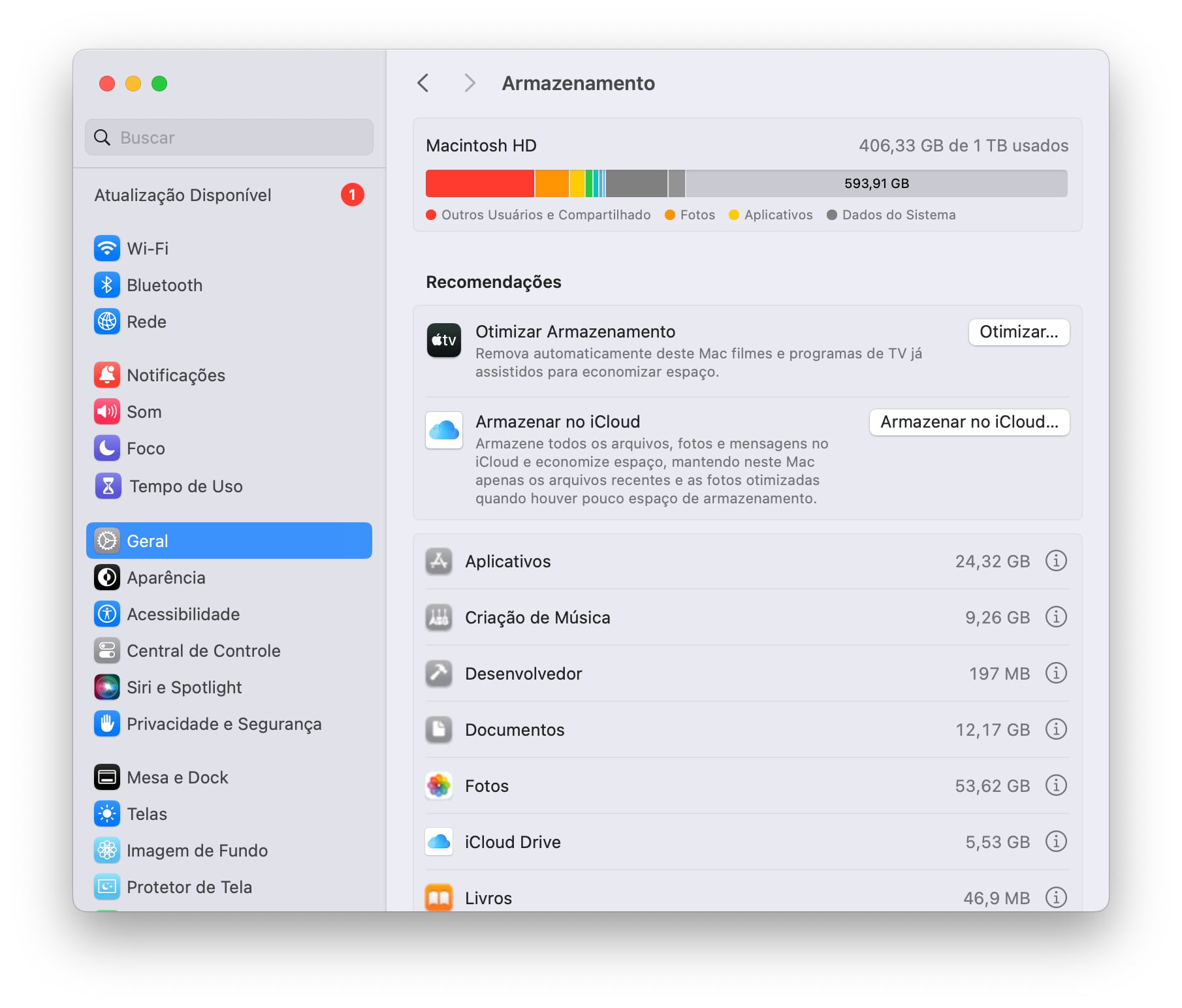Click the Otimizar... button

point(1018,332)
